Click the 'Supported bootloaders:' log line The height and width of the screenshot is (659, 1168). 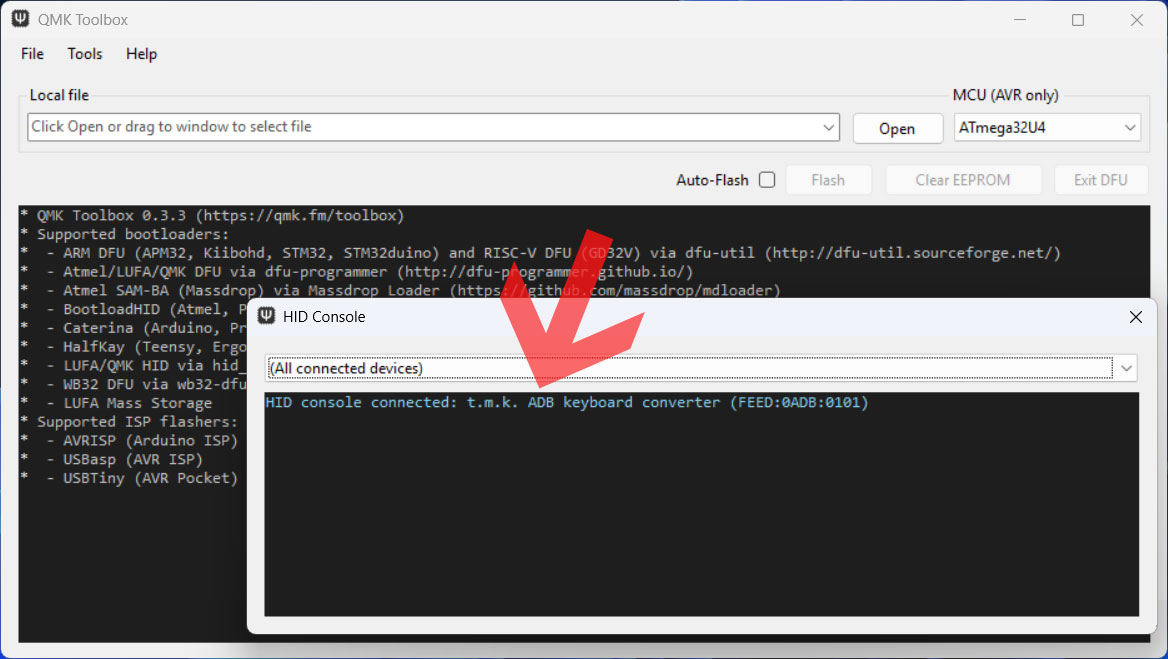pos(124,234)
